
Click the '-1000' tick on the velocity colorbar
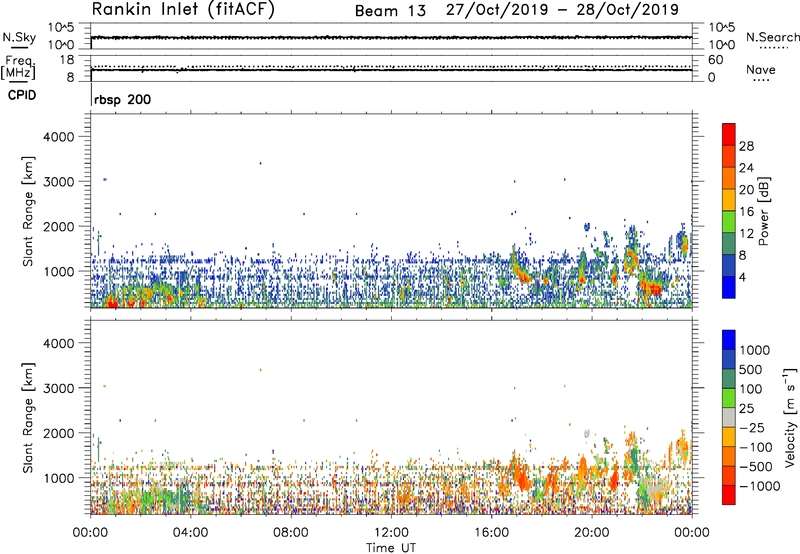coord(760,486)
